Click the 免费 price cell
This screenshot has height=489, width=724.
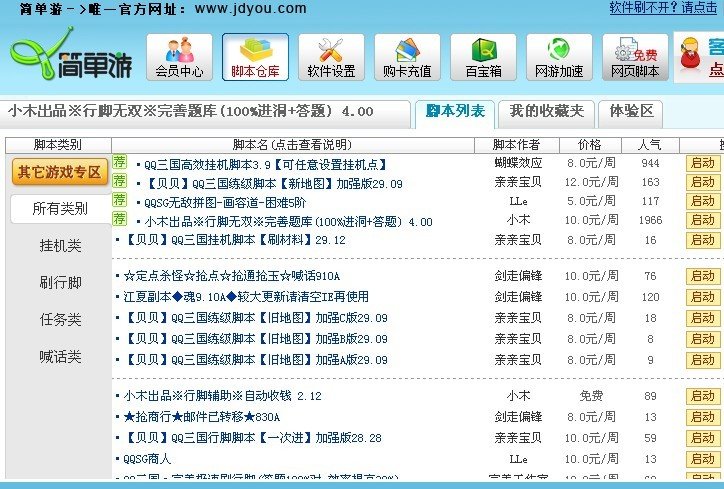pyautogui.click(x=591, y=396)
